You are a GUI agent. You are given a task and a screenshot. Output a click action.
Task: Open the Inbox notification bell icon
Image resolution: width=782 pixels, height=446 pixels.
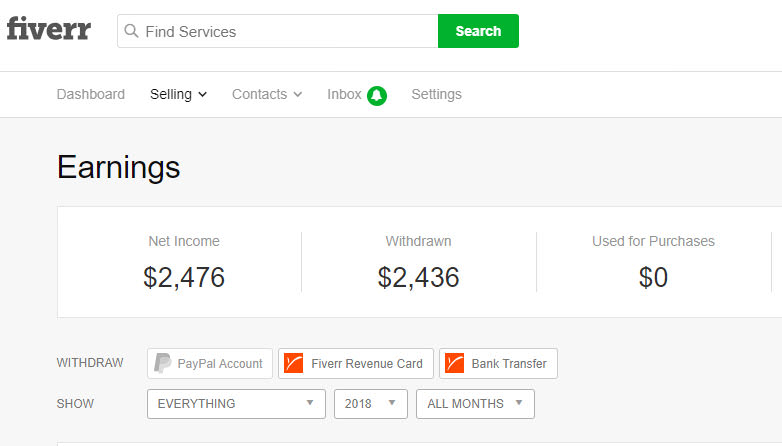(x=376, y=95)
